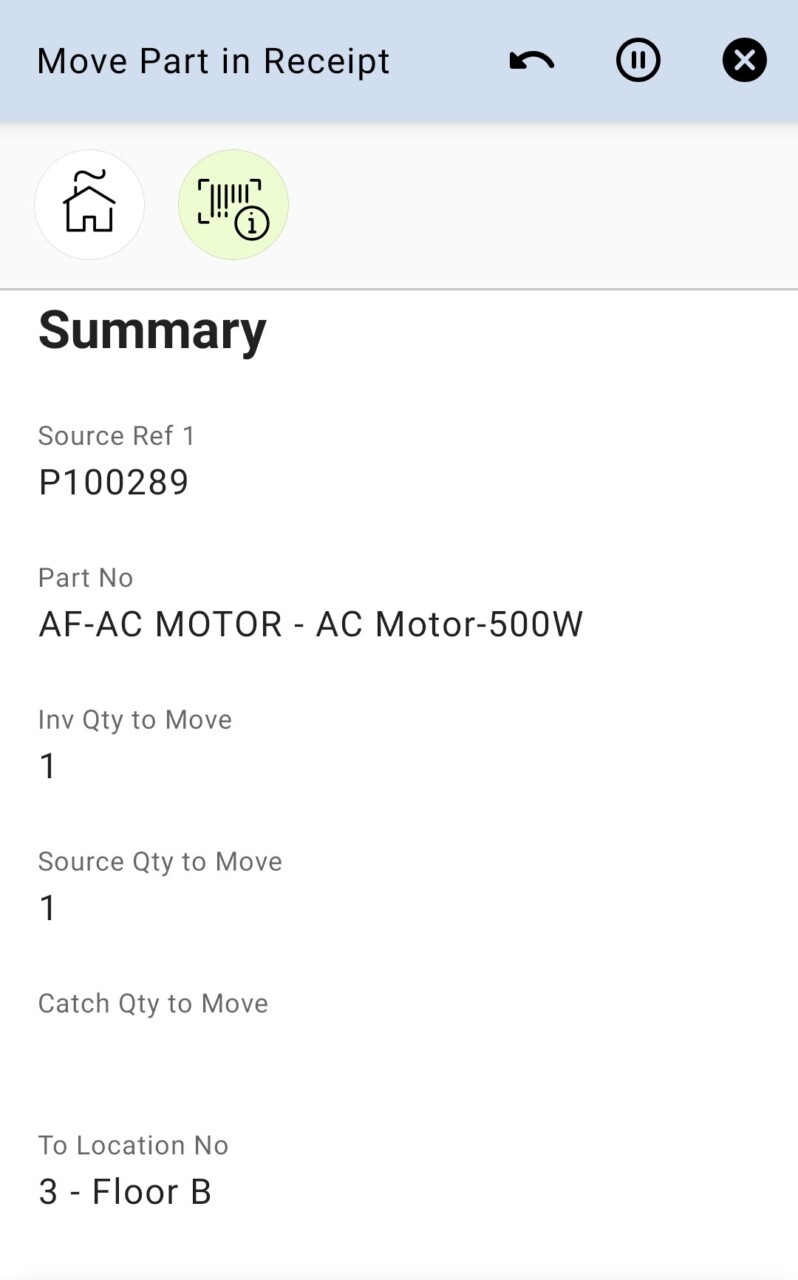The width and height of the screenshot is (798, 1280).
Task: Select the Summary heading
Action: point(152,330)
